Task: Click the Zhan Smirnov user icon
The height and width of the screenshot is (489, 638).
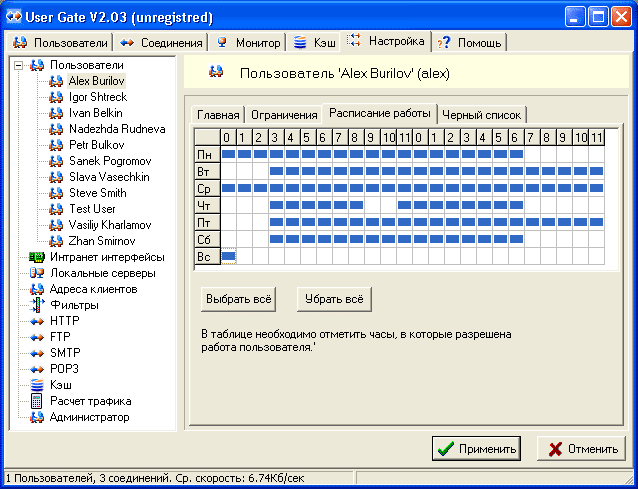Action: pos(56,241)
